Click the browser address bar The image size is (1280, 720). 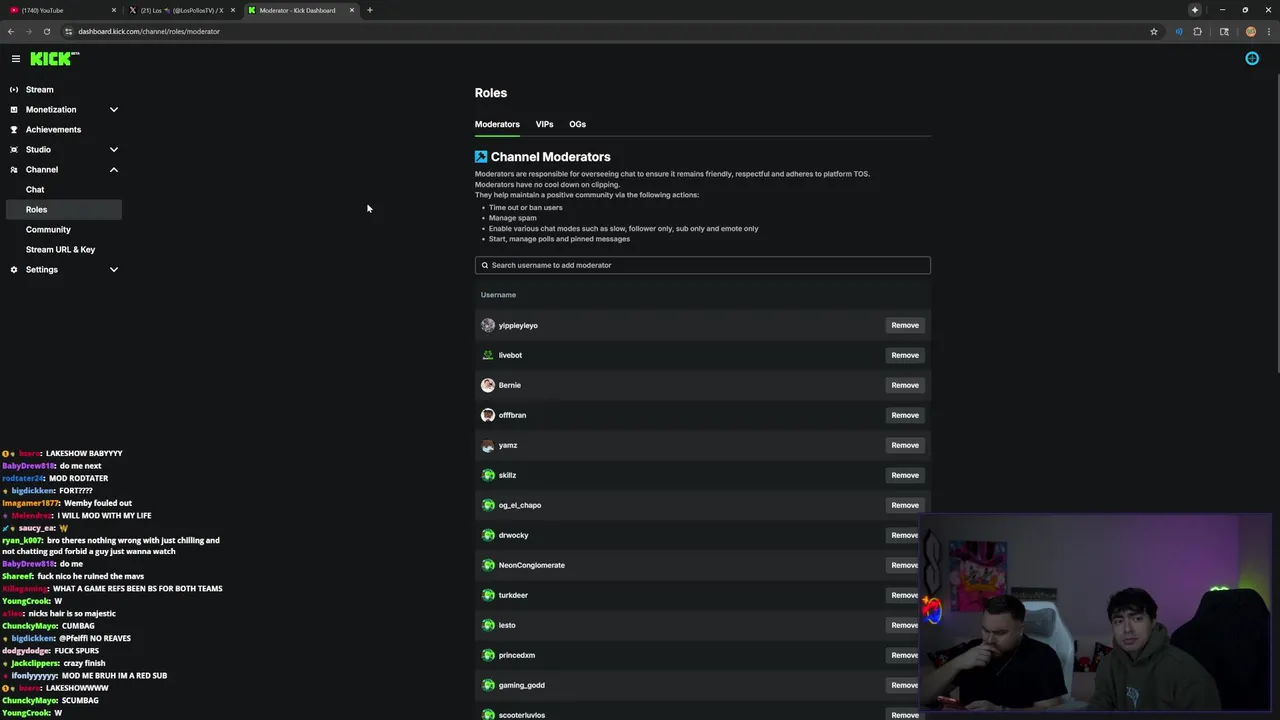pos(600,31)
